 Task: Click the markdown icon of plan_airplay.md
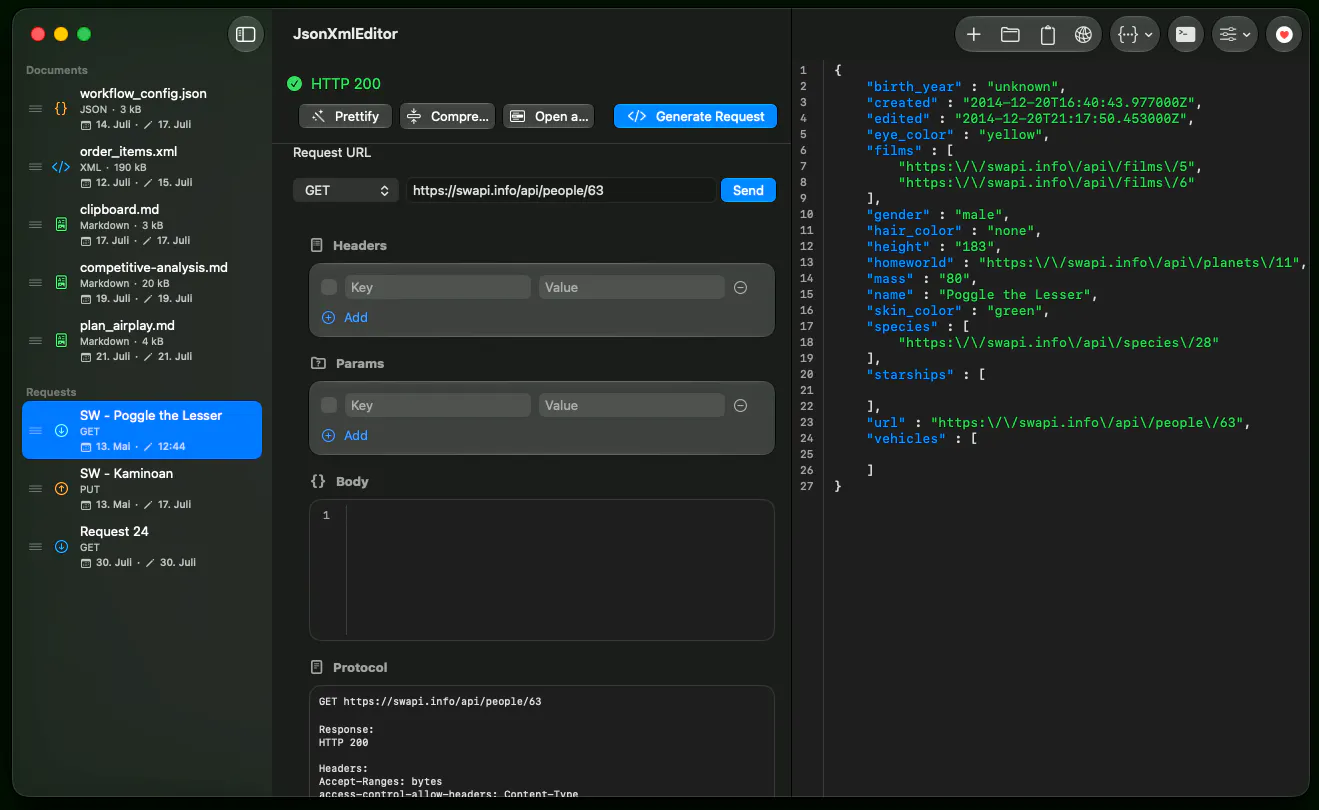61,340
